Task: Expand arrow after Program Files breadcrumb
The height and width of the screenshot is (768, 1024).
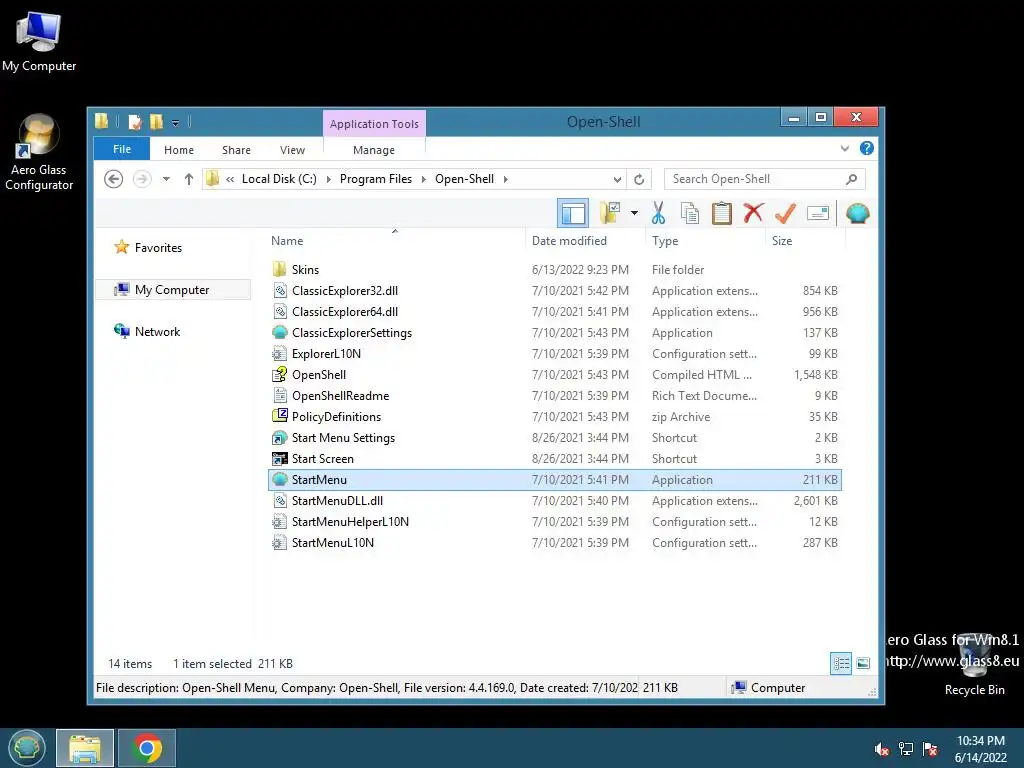Action: (423, 179)
